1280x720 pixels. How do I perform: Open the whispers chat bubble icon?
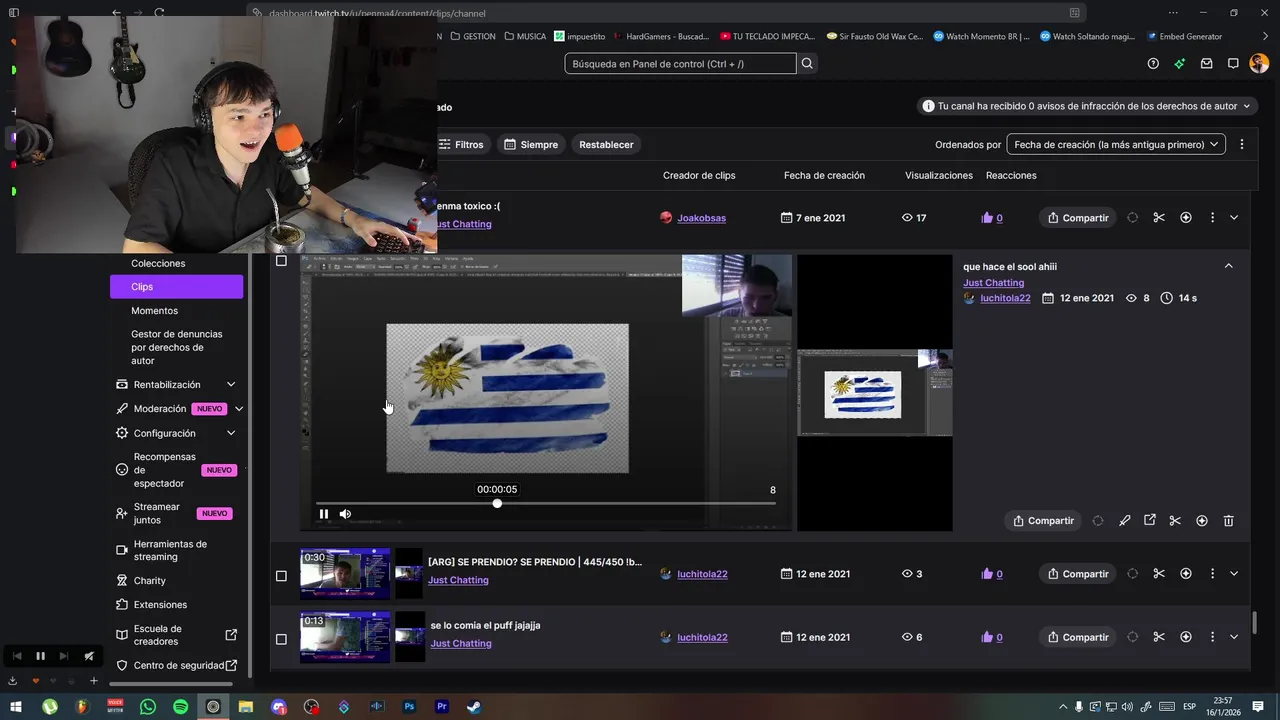coord(1233,64)
